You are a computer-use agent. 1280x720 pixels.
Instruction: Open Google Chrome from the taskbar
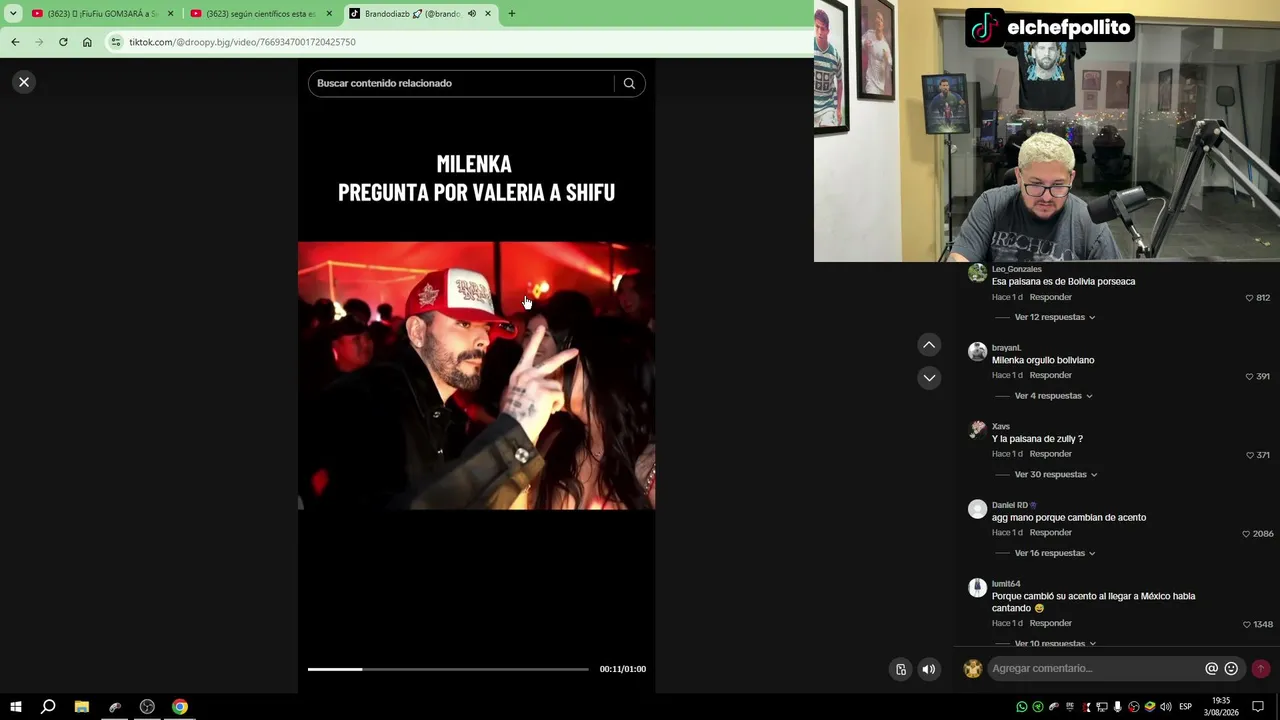[x=180, y=707]
